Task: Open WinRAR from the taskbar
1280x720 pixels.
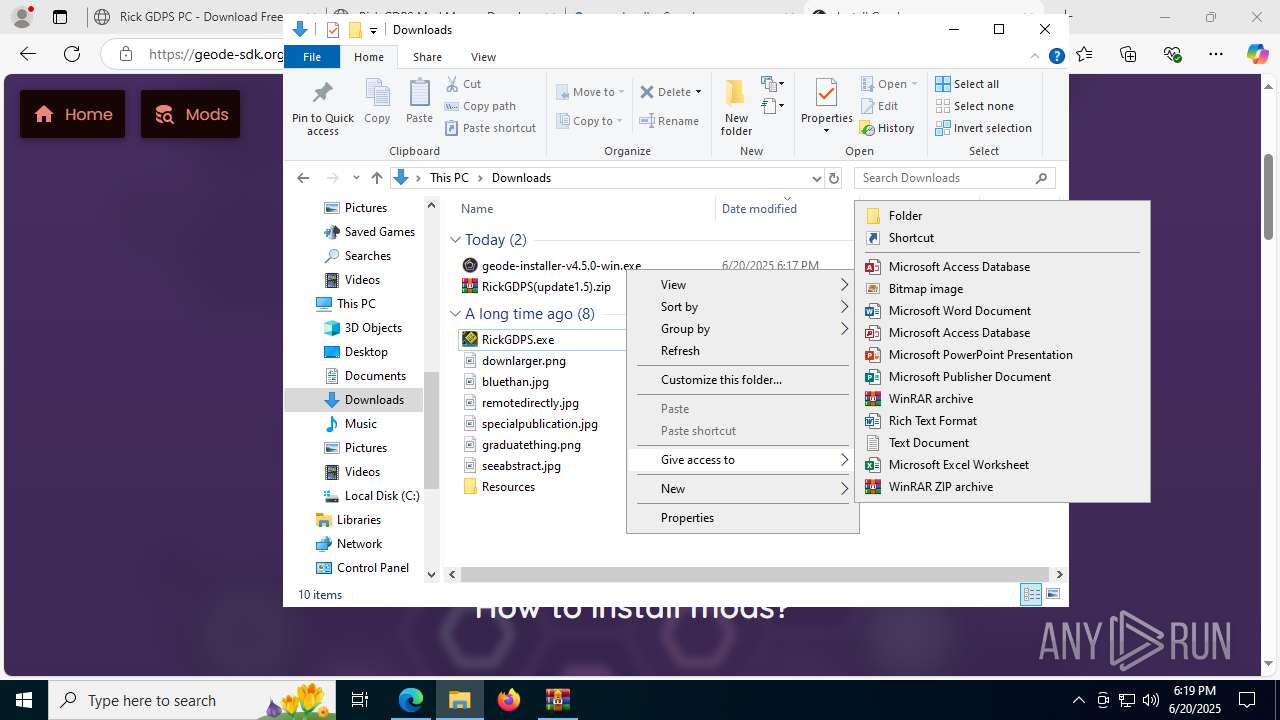Action: tap(557, 700)
